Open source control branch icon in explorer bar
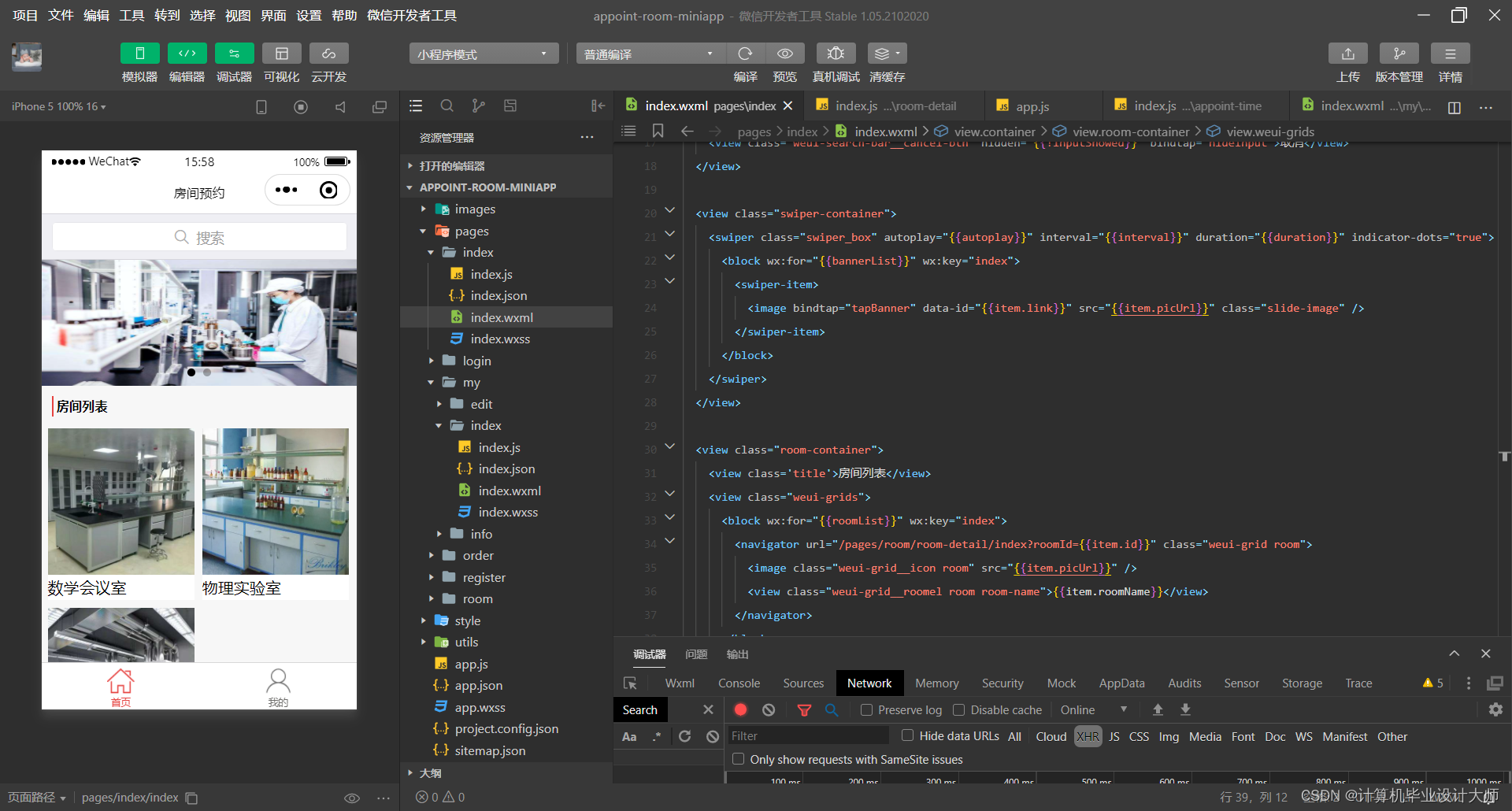This screenshot has width=1512, height=811. point(478,106)
